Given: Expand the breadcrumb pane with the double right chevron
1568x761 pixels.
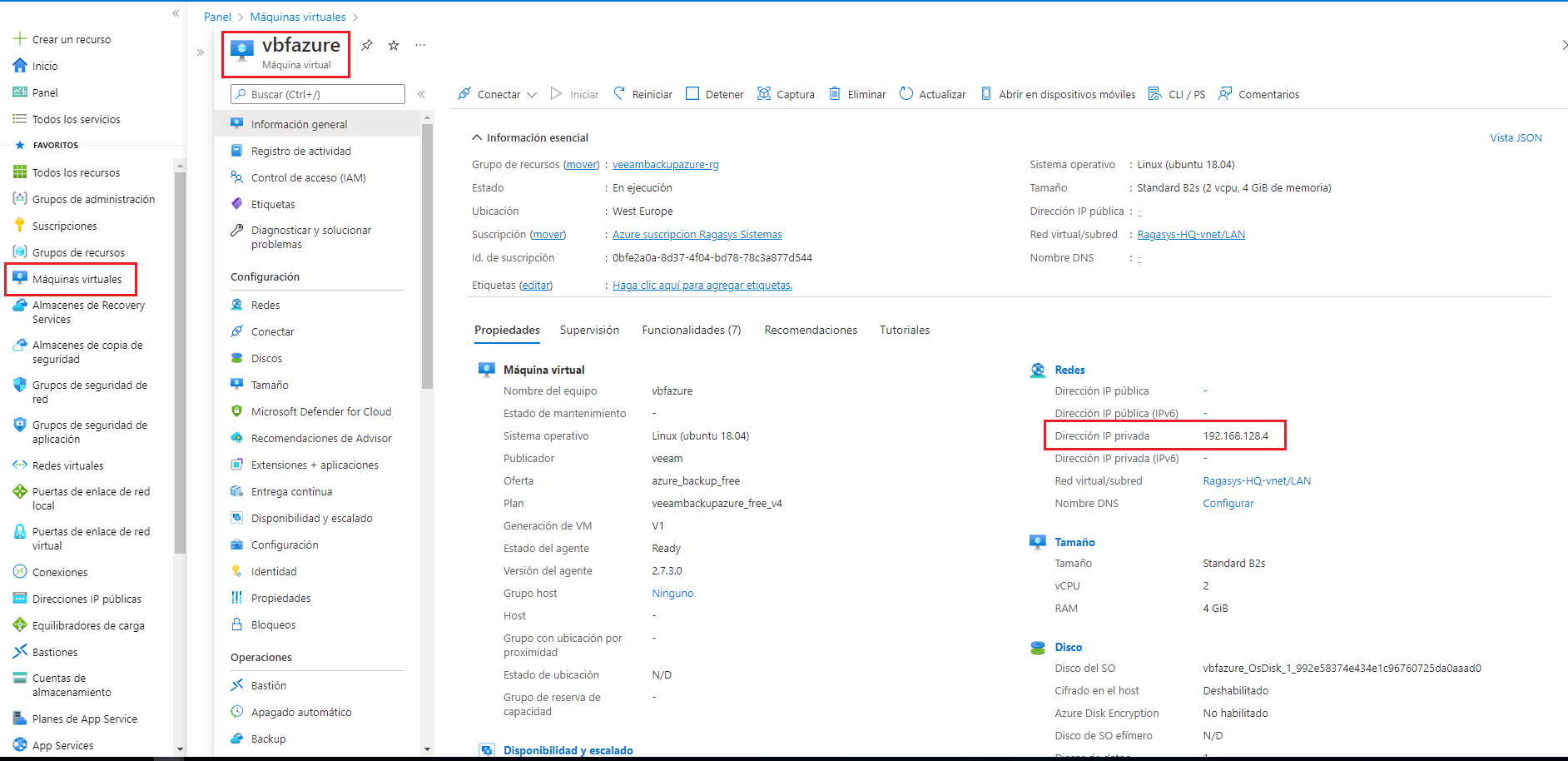Looking at the screenshot, I should coord(201,52).
